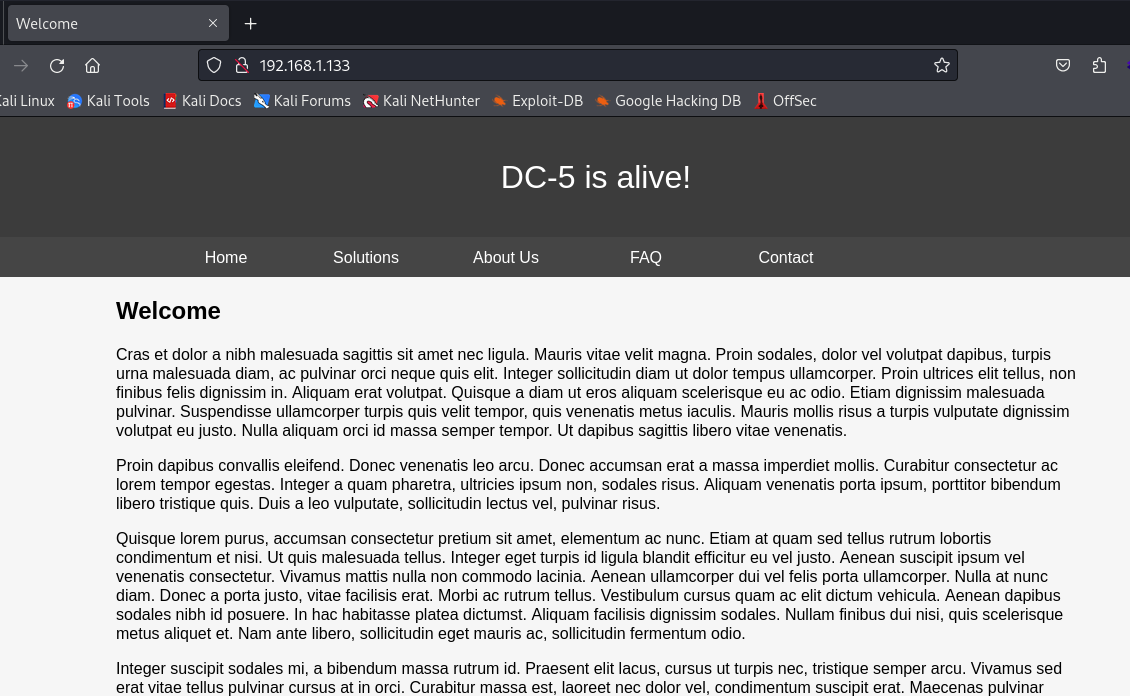
Task: Go to the browser home page
Action: click(92, 66)
